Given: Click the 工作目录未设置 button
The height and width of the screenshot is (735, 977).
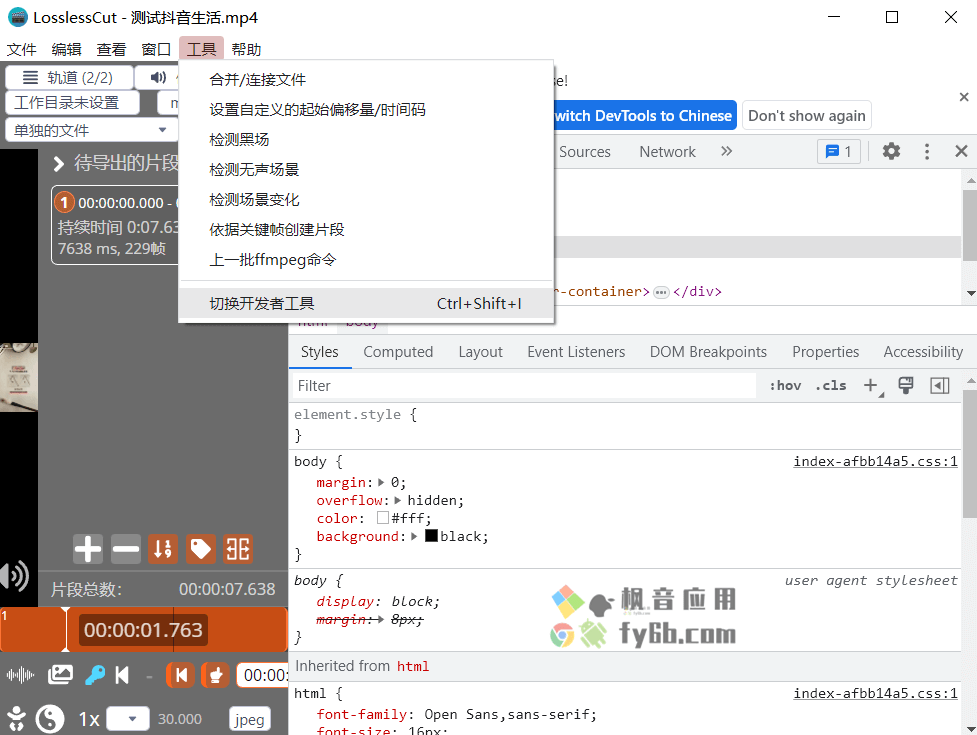Looking at the screenshot, I should point(72,103).
